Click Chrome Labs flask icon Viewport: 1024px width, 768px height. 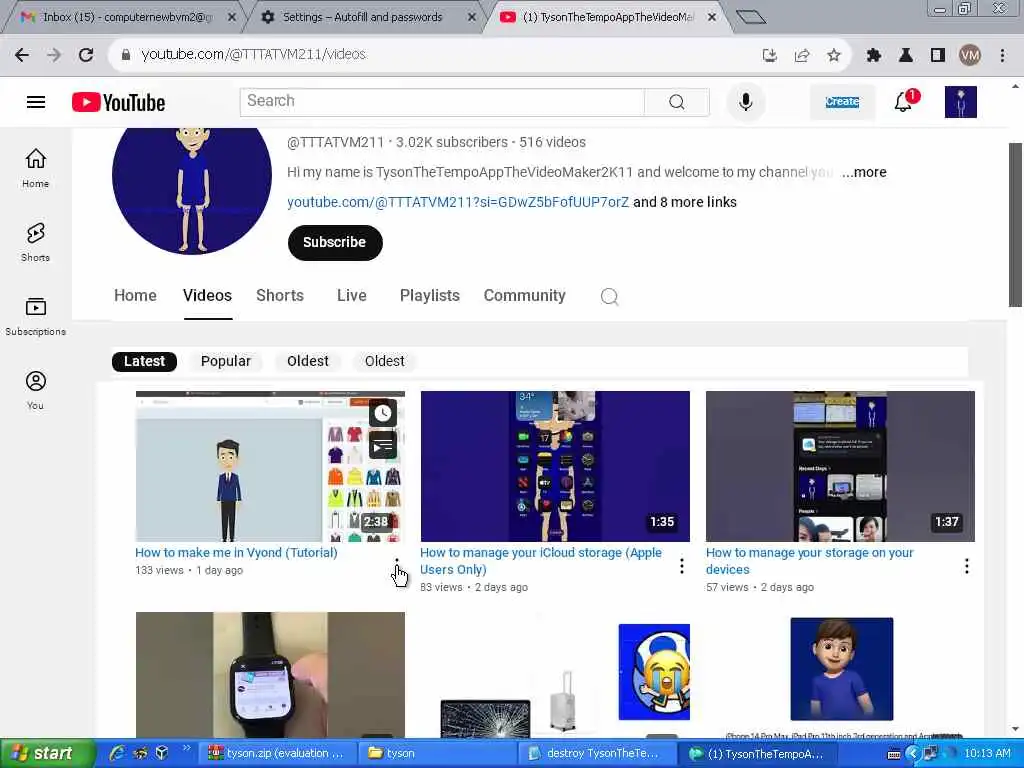point(906,56)
